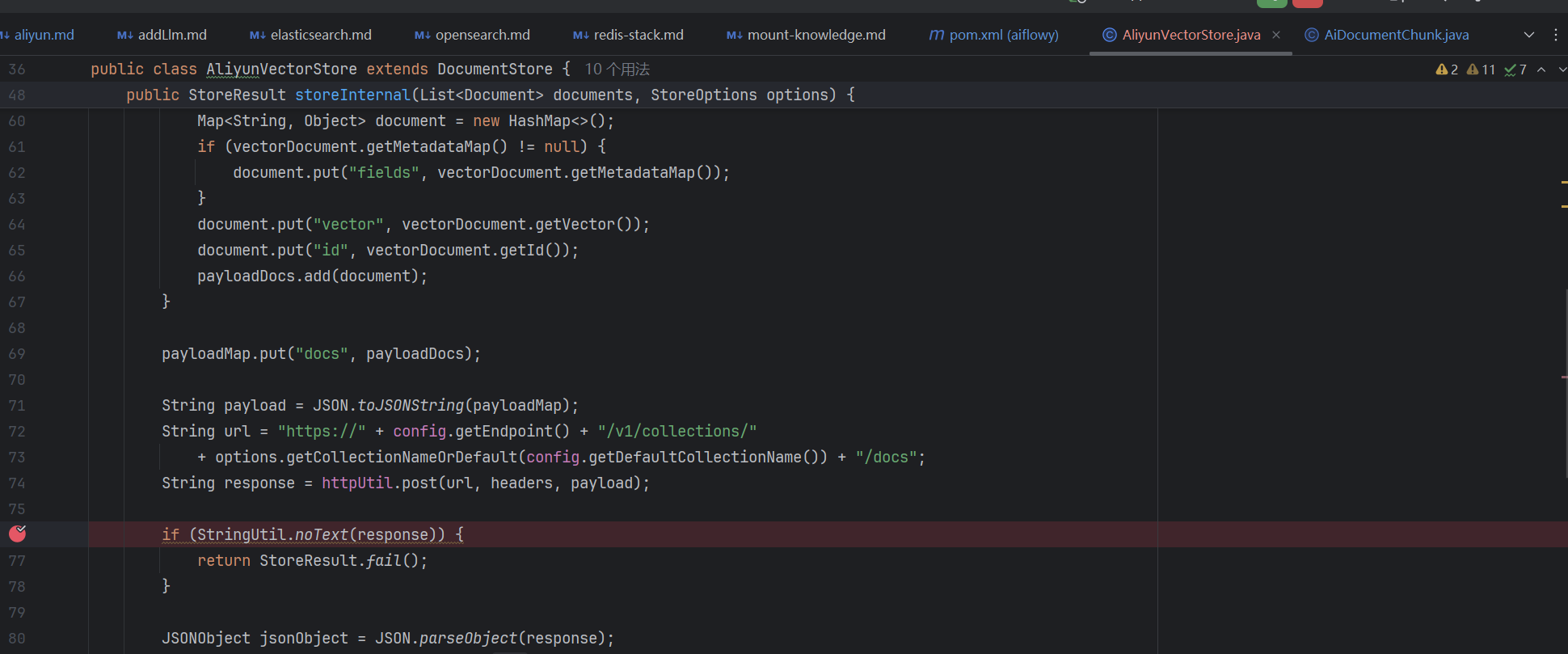Click the green typo check count showing 7
Image resolution: width=1568 pixels, height=654 pixels.
click(x=1515, y=70)
